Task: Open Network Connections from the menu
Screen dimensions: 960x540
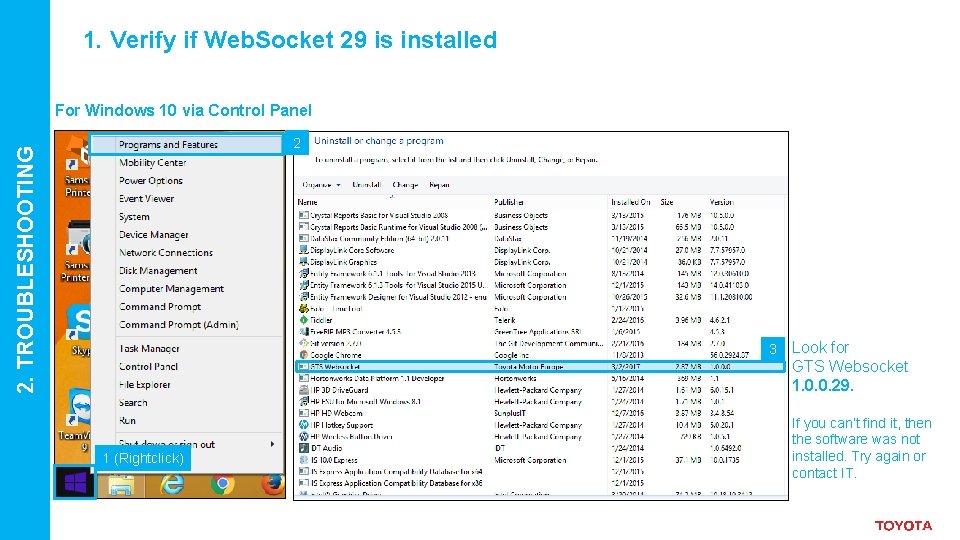Action: pyautogui.click(x=166, y=252)
